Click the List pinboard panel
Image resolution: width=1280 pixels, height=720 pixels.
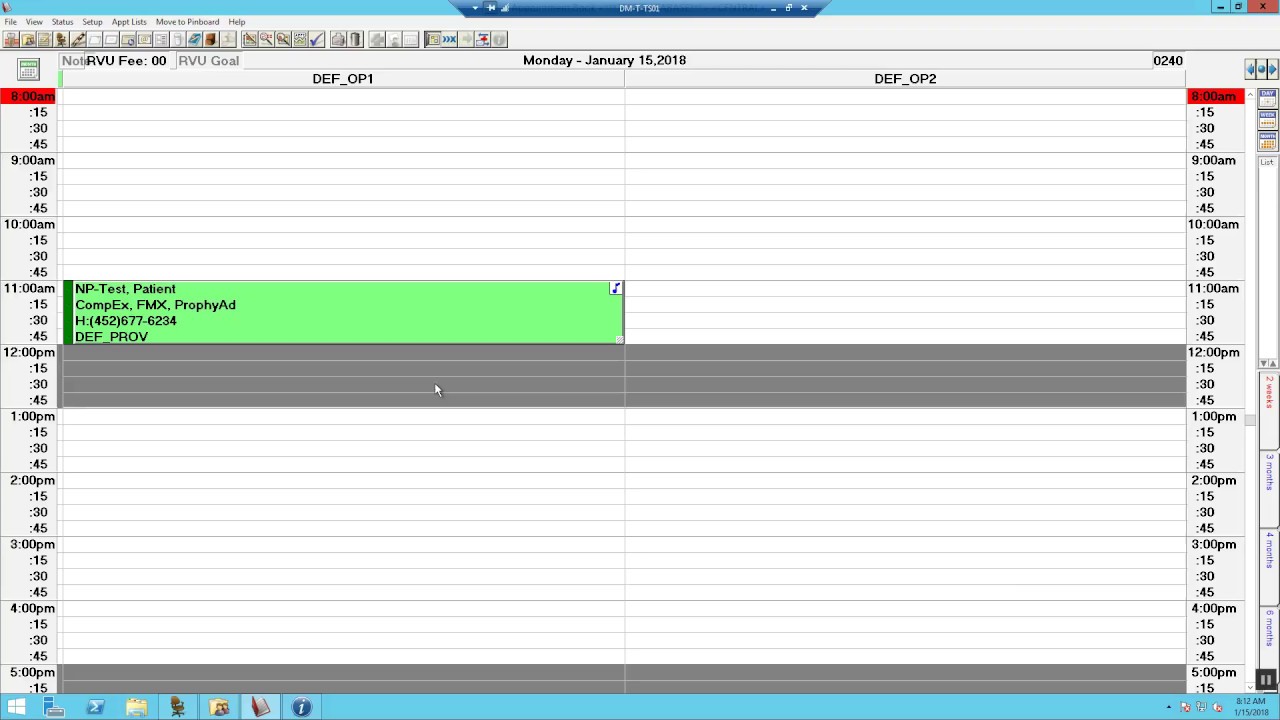[x=1267, y=260]
